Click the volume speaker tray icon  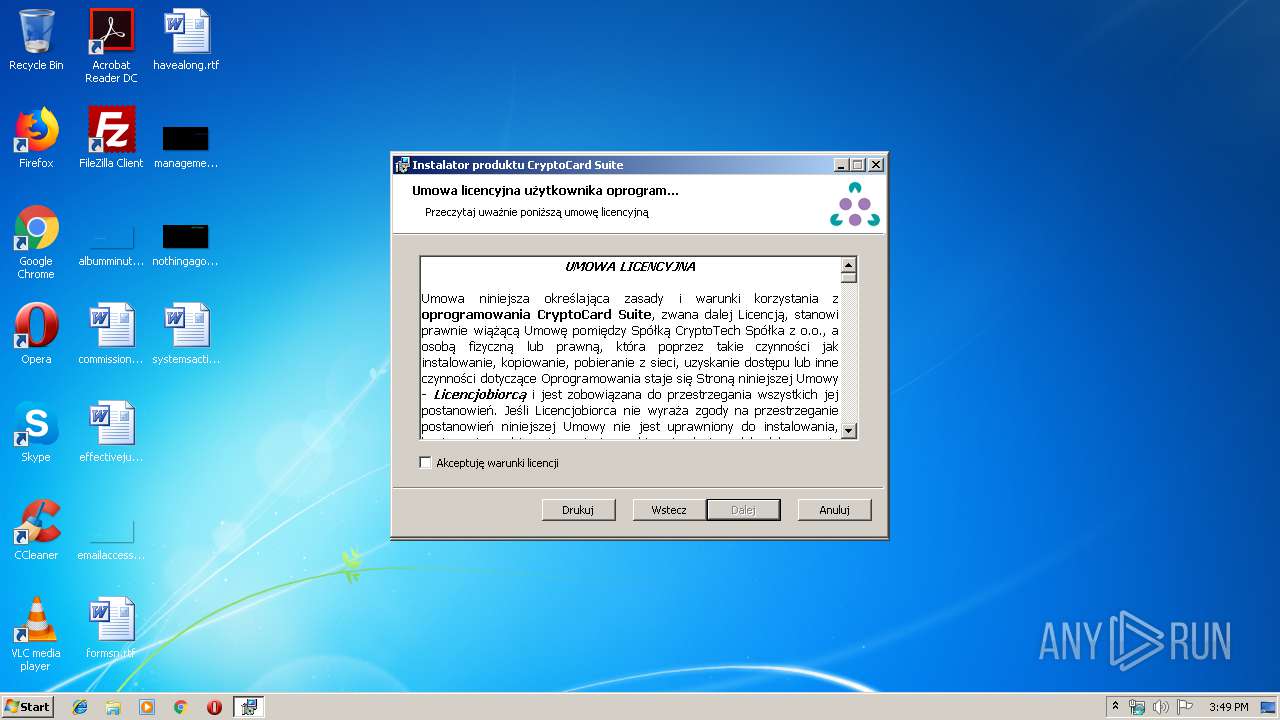pos(1160,707)
